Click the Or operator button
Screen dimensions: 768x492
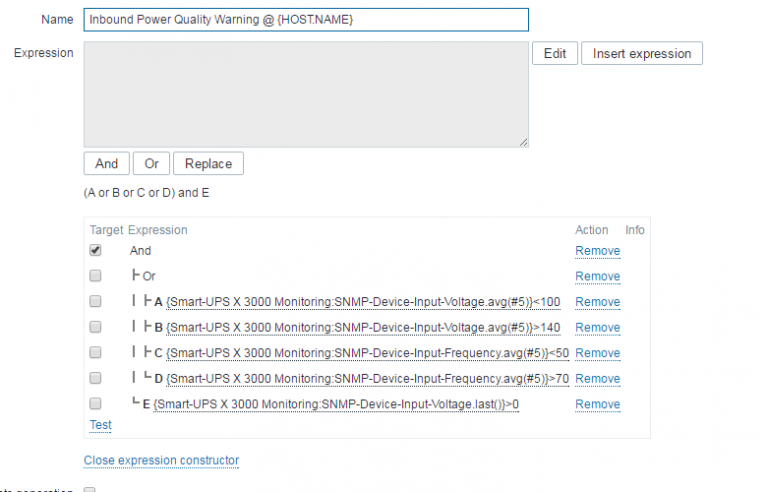tap(151, 163)
